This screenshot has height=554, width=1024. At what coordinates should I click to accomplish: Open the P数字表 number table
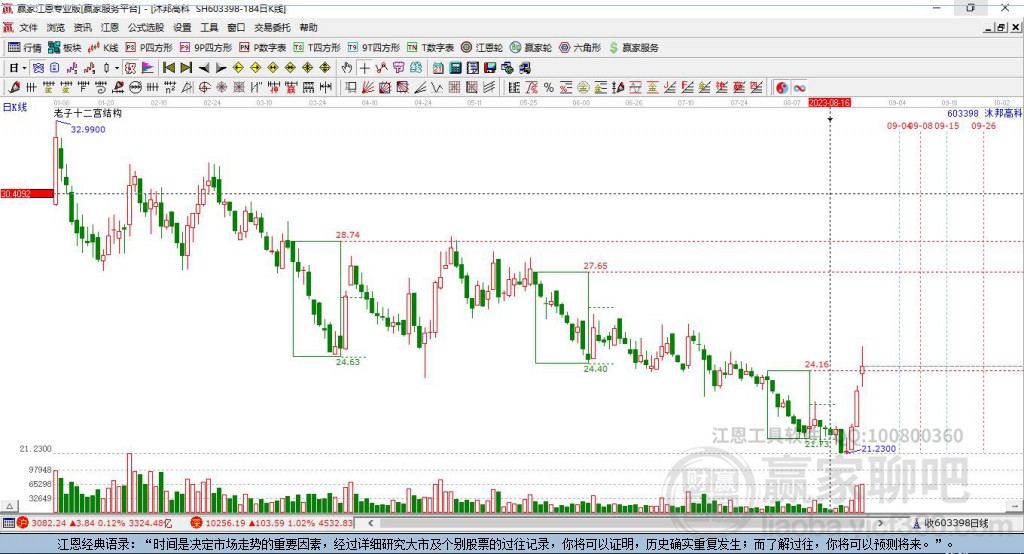coord(263,48)
